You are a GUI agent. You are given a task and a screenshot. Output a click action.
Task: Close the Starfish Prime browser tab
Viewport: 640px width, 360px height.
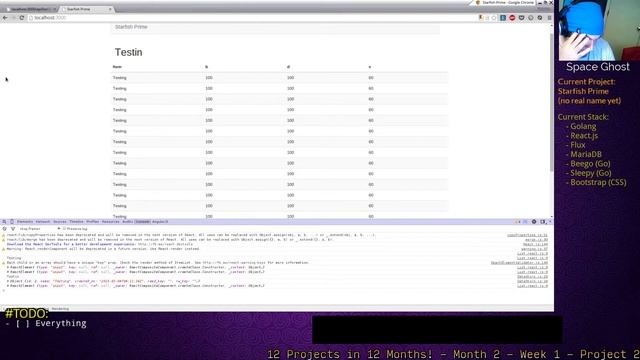coord(110,9)
